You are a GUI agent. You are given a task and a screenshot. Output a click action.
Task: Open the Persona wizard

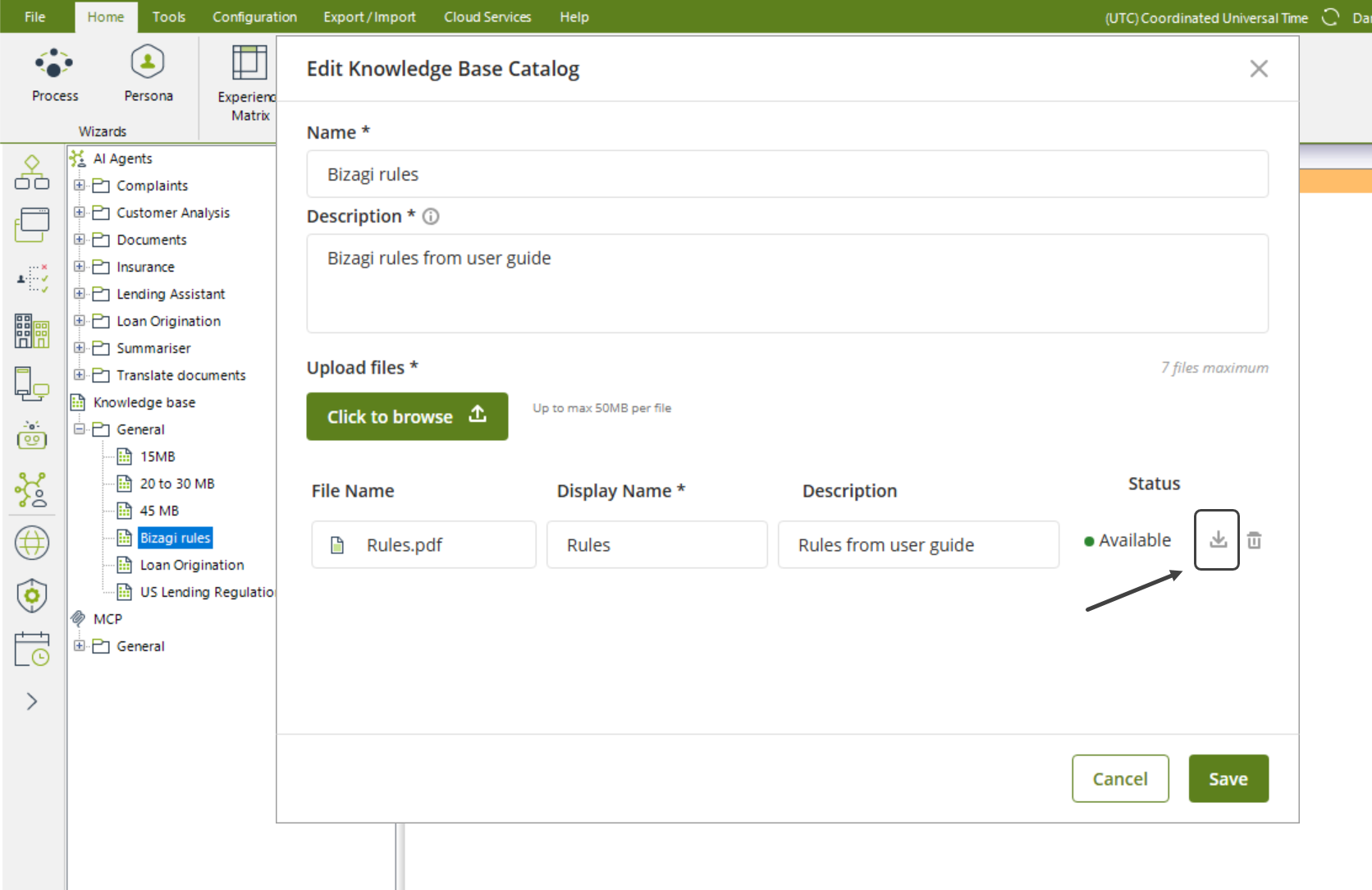tap(148, 75)
